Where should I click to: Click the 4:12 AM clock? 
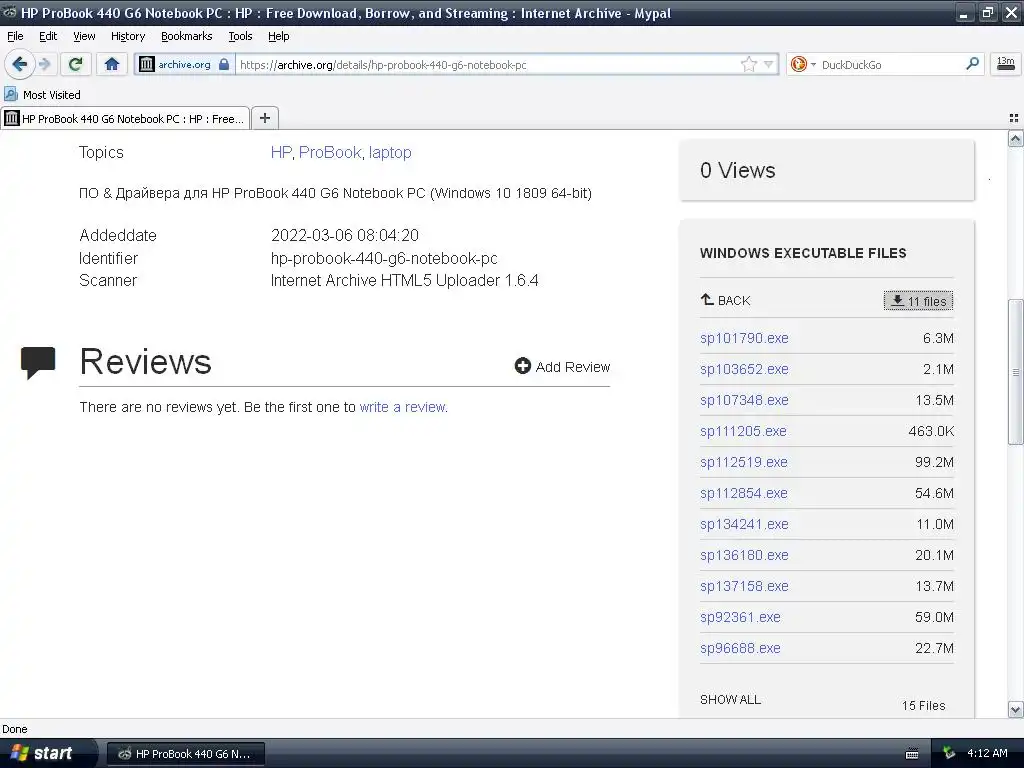(x=987, y=753)
